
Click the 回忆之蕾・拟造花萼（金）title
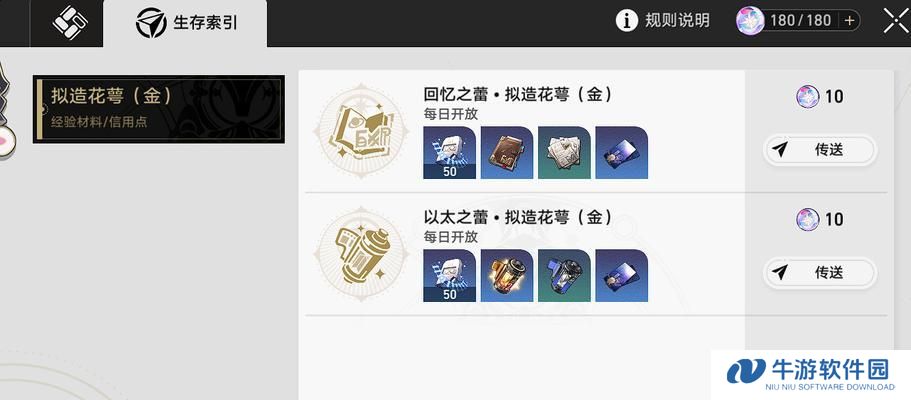[518, 94]
